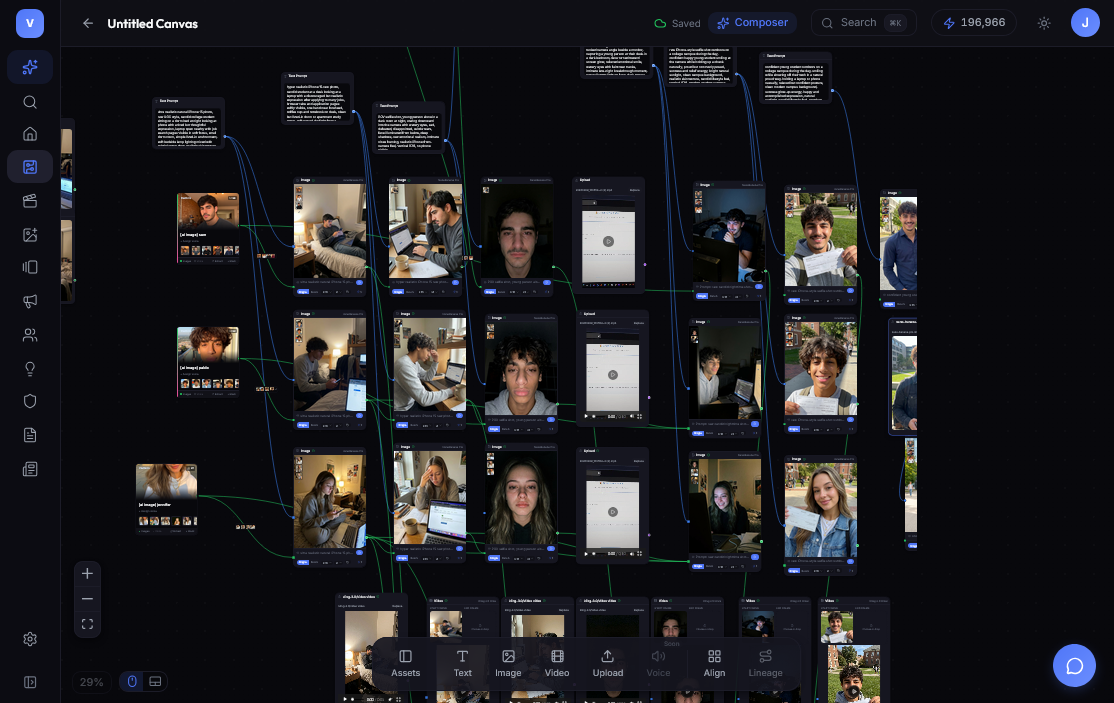Open the lightbulb ideas icon

[x=30, y=369]
